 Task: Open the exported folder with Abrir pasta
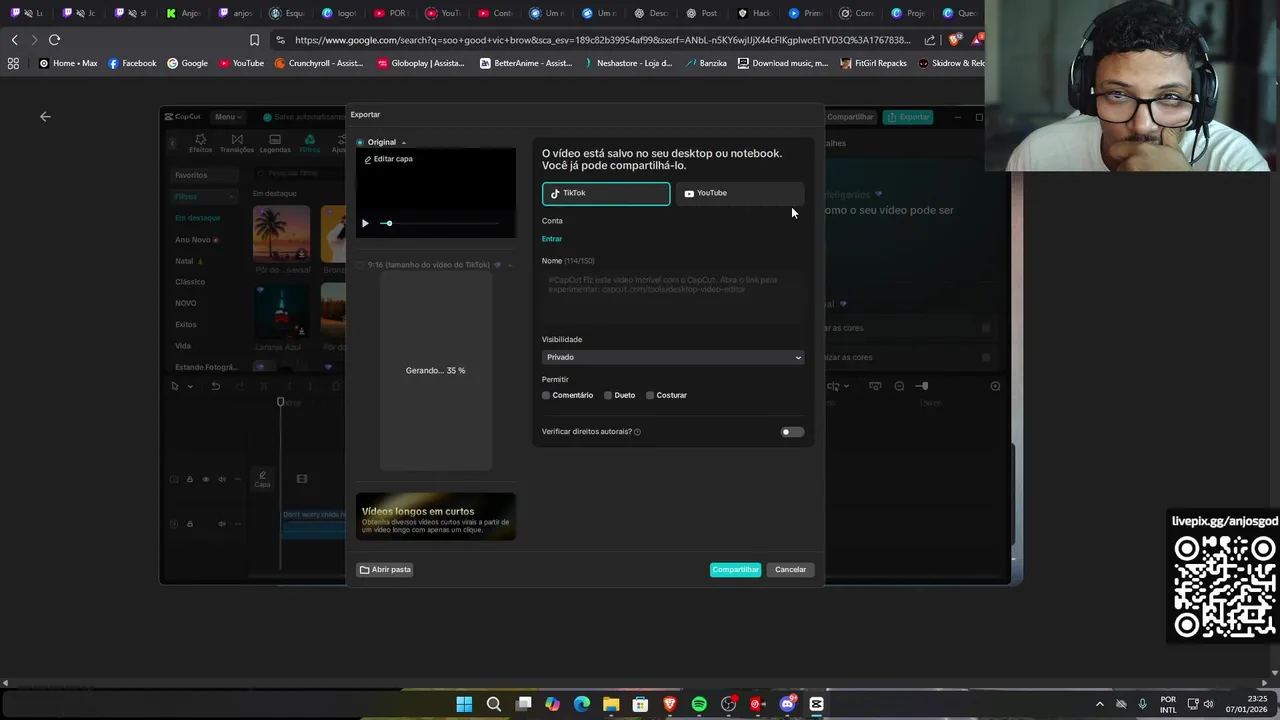click(385, 570)
